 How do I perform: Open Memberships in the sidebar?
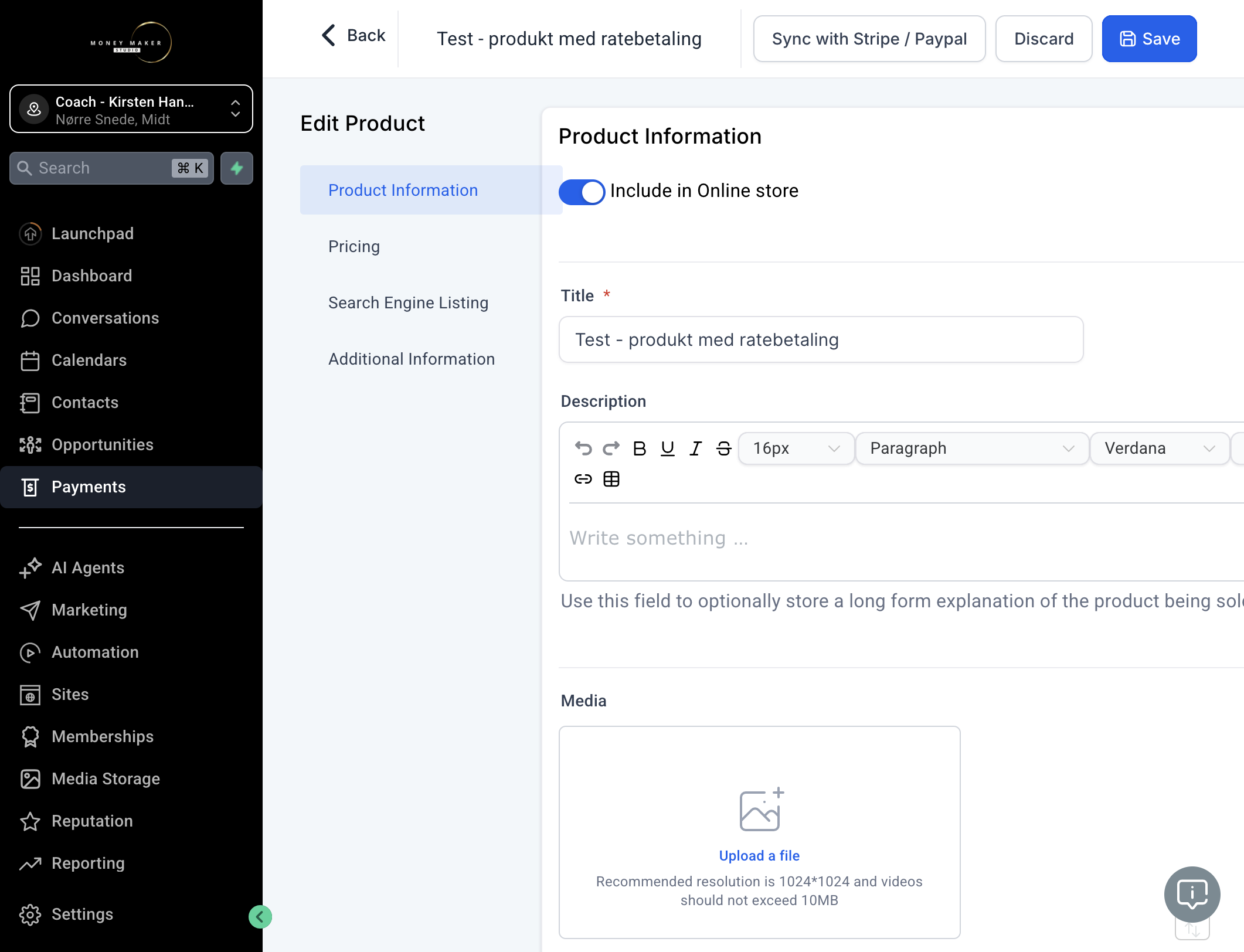click(131, 736)
